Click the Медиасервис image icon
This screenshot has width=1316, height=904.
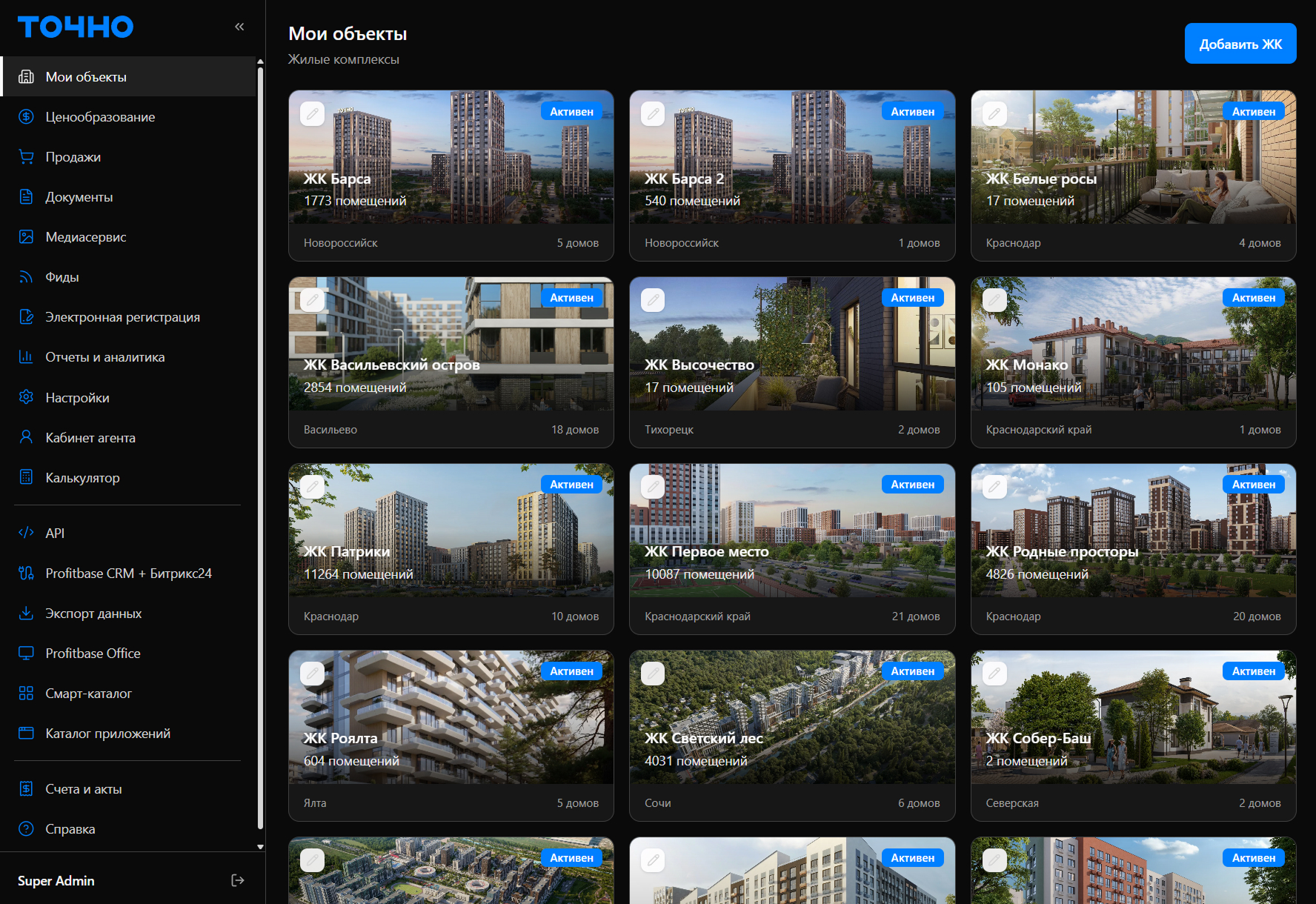(x=26, y=236)
